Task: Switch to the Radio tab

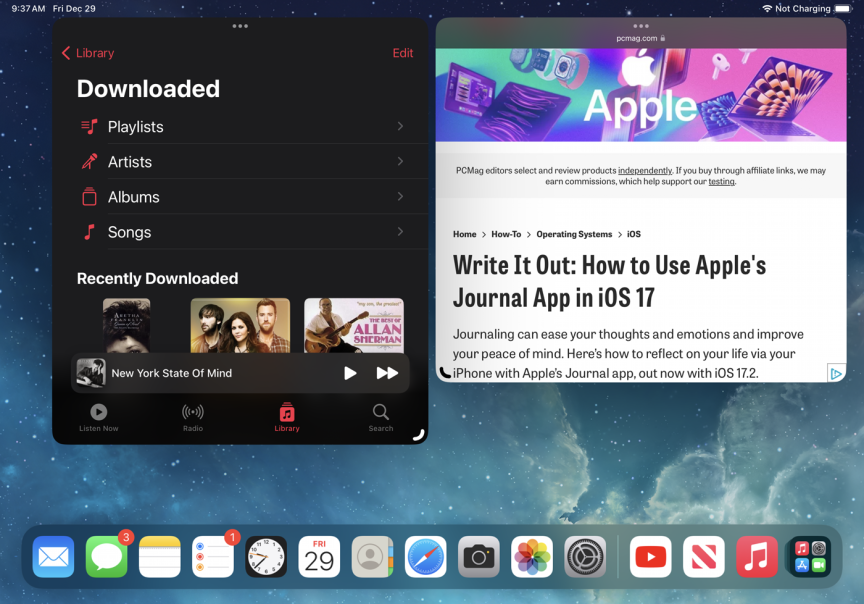Action: (x=193, y=417)
